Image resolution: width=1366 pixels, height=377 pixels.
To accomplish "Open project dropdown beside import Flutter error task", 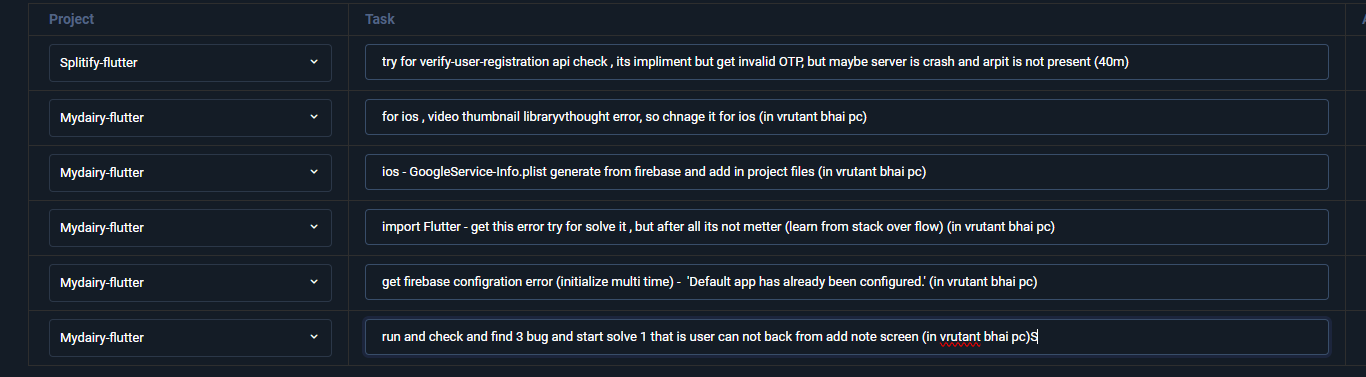I will [x=190, y=227].
